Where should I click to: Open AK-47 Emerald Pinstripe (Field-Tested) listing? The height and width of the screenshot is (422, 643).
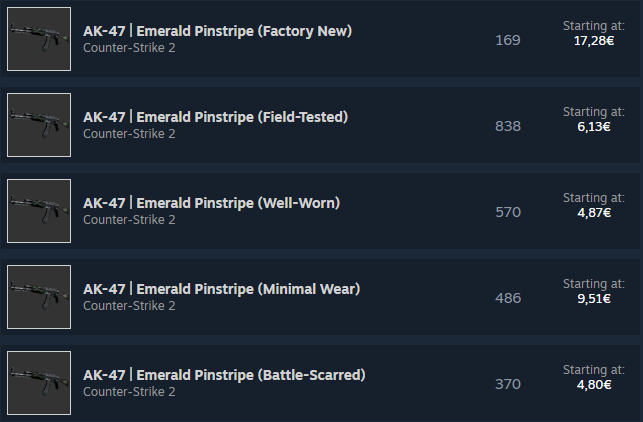(215, 117)
